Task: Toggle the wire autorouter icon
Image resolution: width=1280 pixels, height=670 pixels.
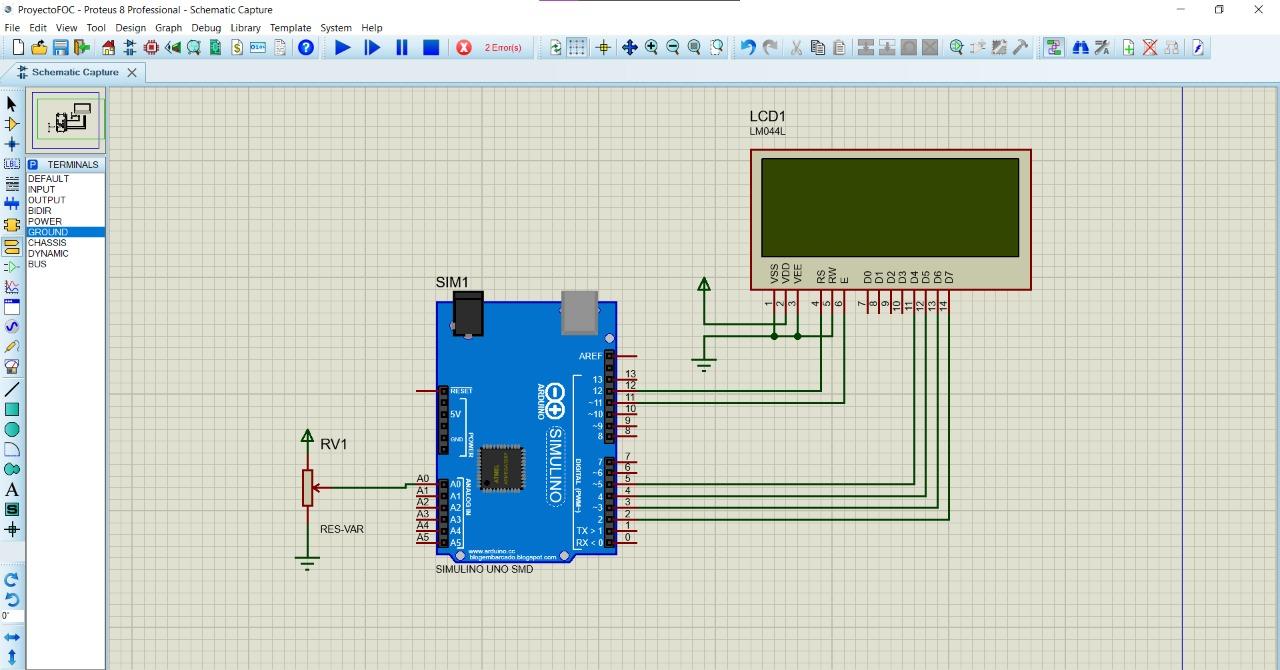Action: 1054,47
